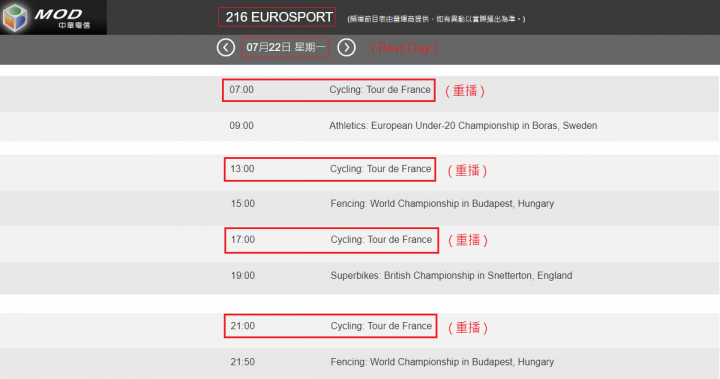Go to previous day with left arrow
720x379 pixels.
point(225,47)
